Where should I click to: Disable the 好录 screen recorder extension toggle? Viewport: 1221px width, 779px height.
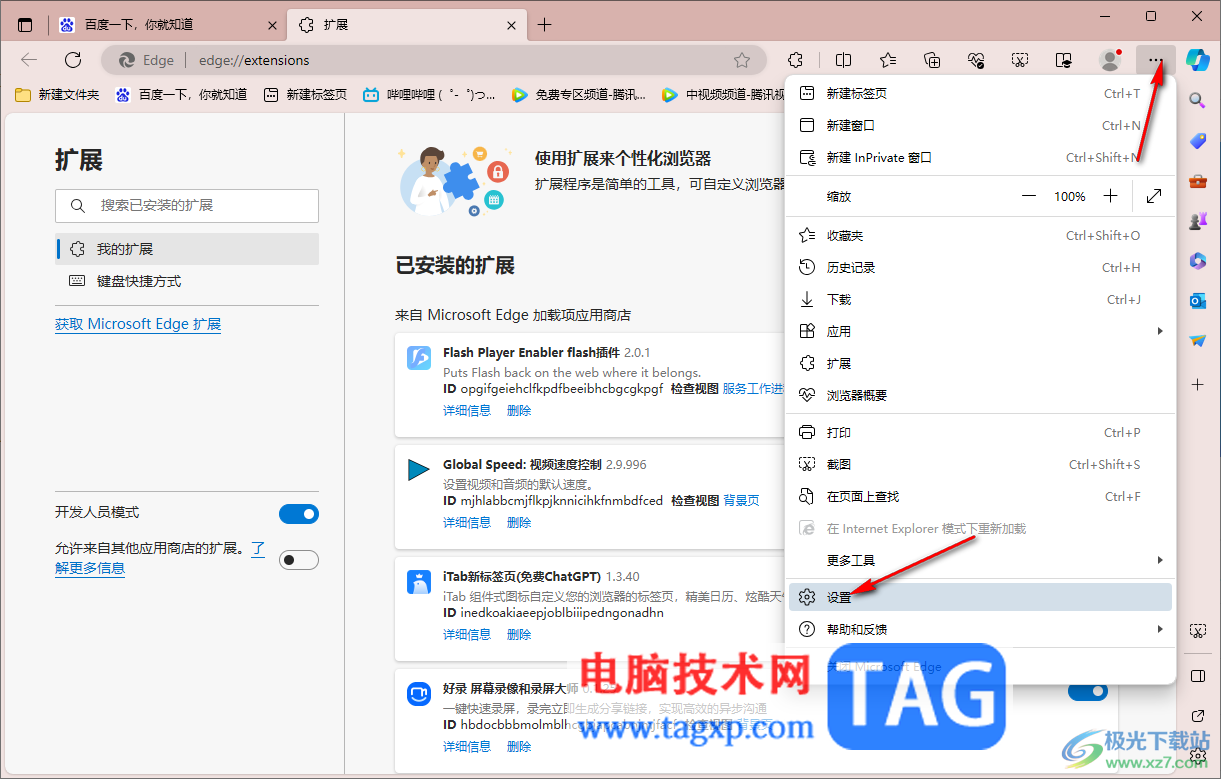pyautogui.click(x=1087, y=691)
